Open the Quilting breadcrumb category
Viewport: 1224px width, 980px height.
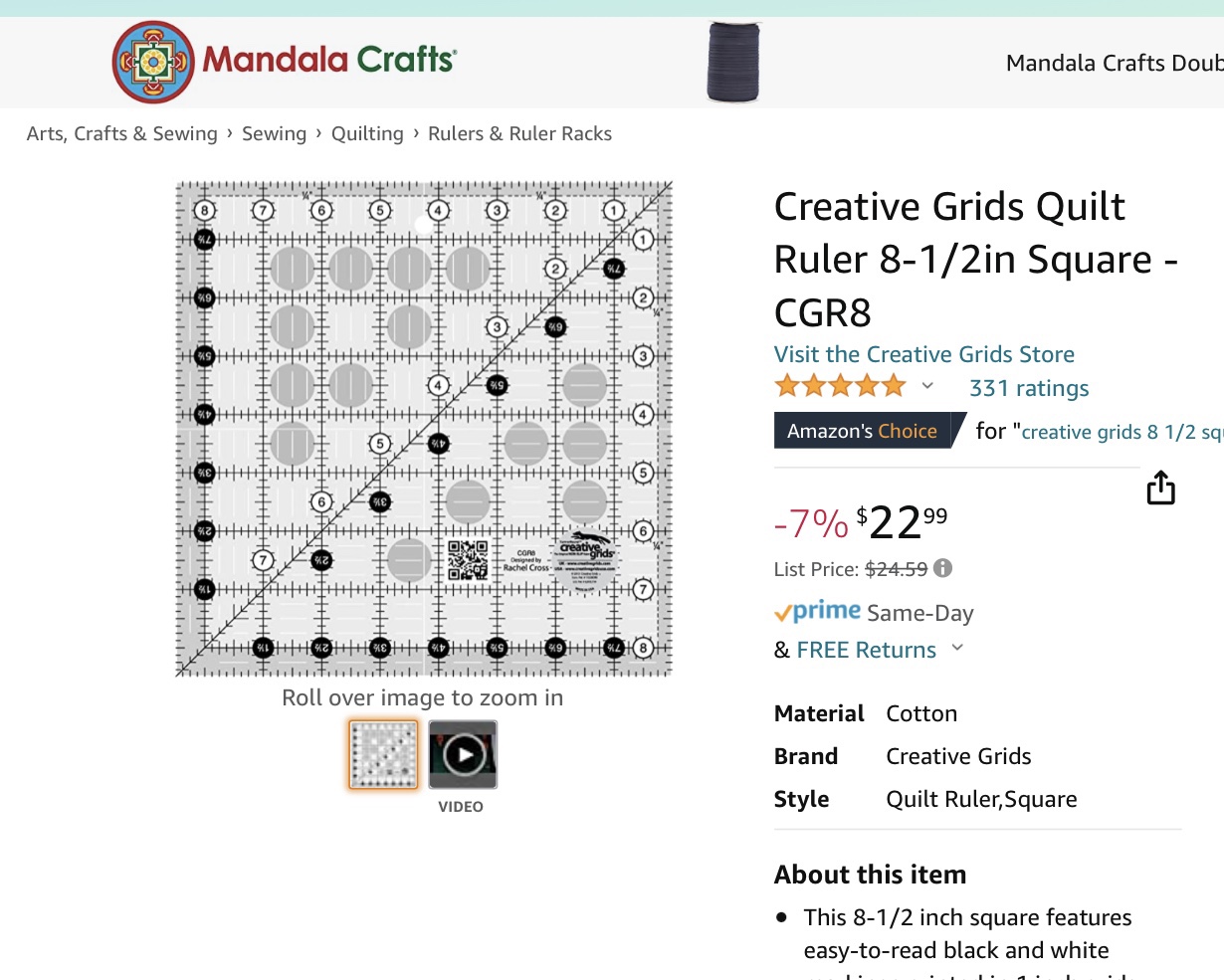(x=367, y=133)
